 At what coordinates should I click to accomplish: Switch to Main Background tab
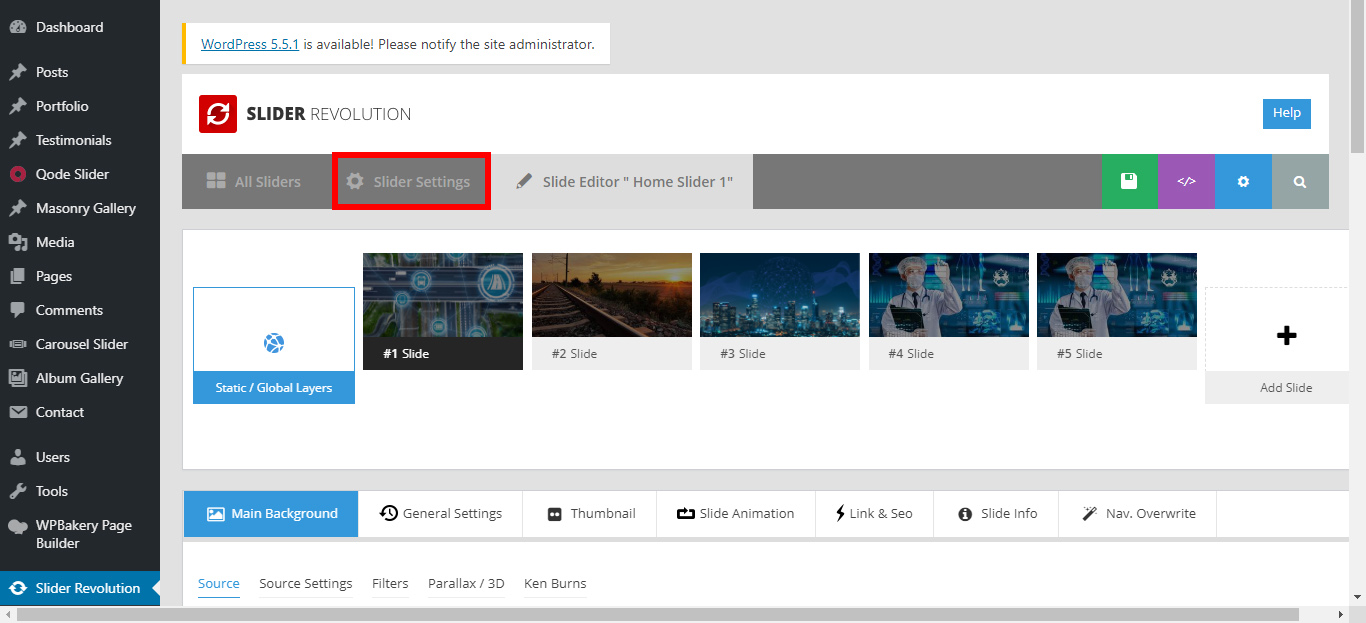271,514
